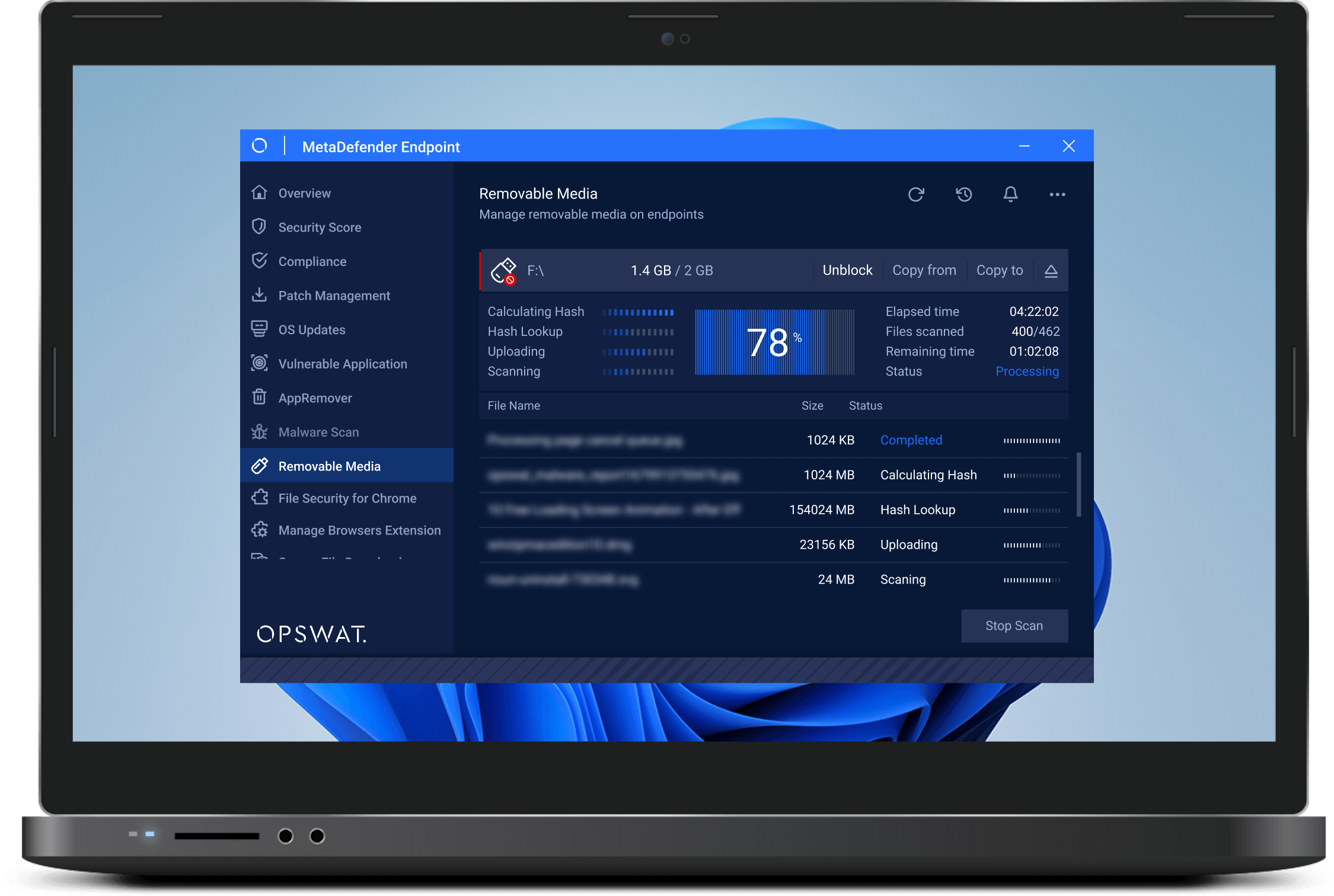The width and height of the screenshot is (1334, 896).
Task: Click the blocked USB drive icon
Action: click(504, 271)
